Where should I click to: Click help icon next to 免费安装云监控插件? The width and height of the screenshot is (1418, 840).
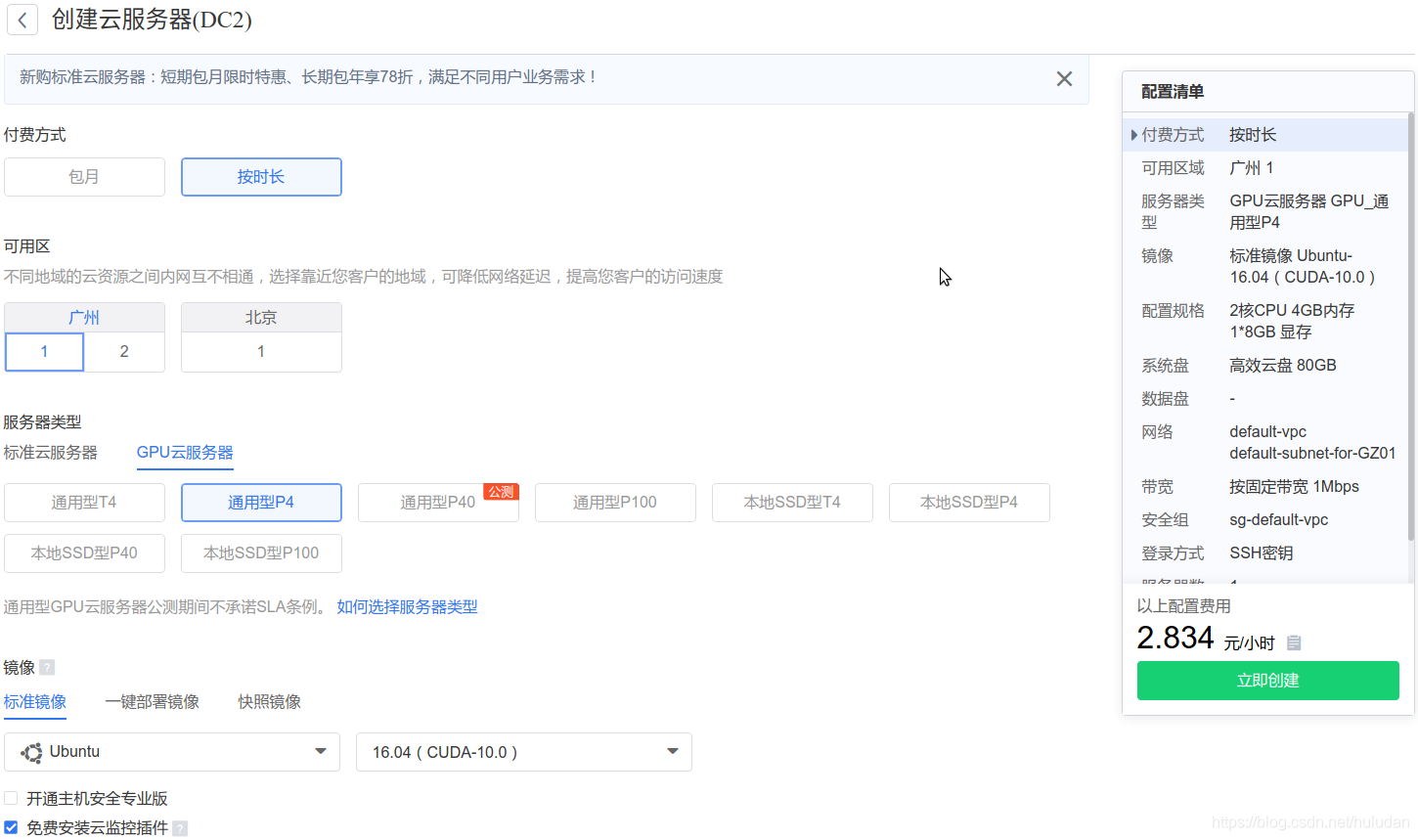180,828
